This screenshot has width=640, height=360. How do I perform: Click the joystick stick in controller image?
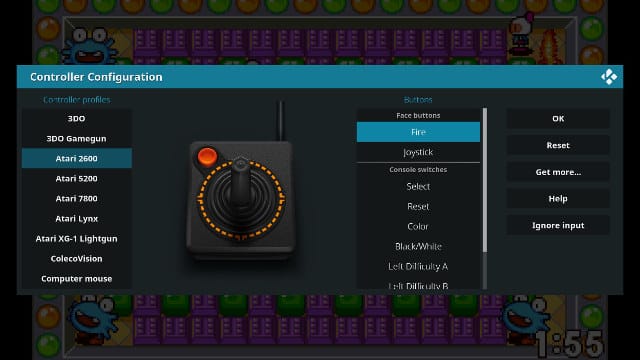pos(241,182)
